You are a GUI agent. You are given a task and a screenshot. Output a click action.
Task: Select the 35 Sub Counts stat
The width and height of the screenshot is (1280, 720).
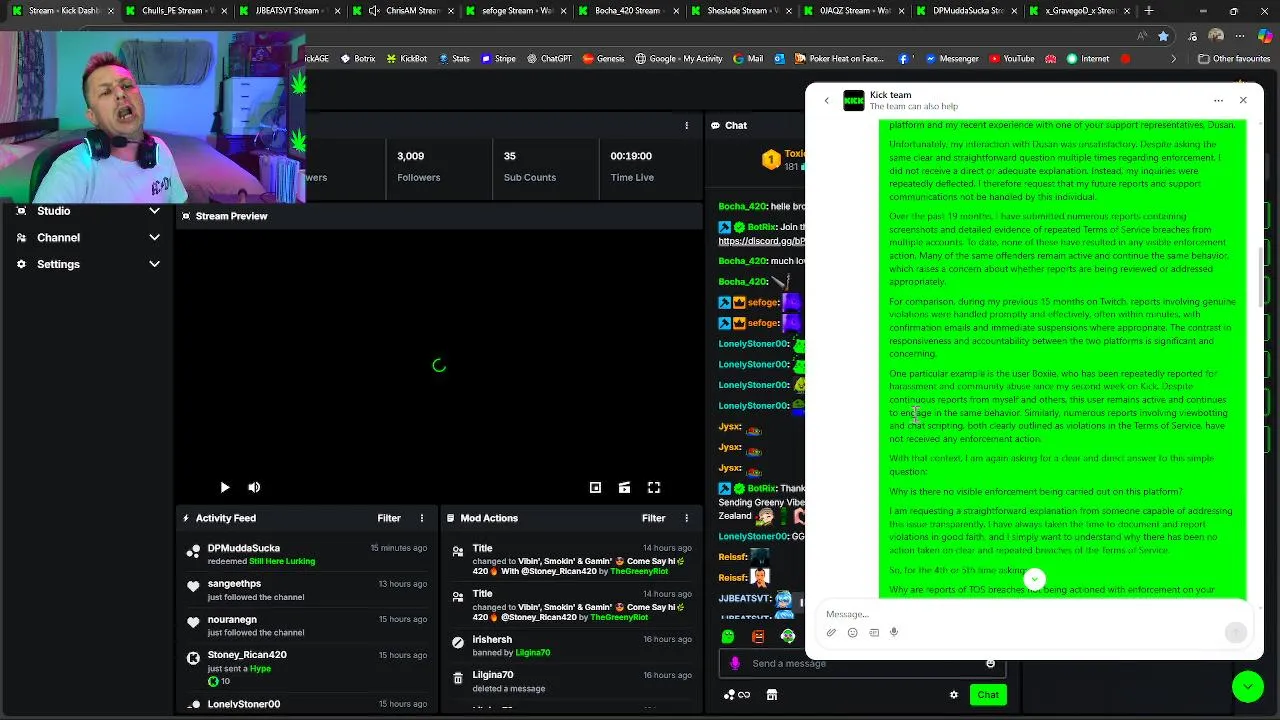529,166
